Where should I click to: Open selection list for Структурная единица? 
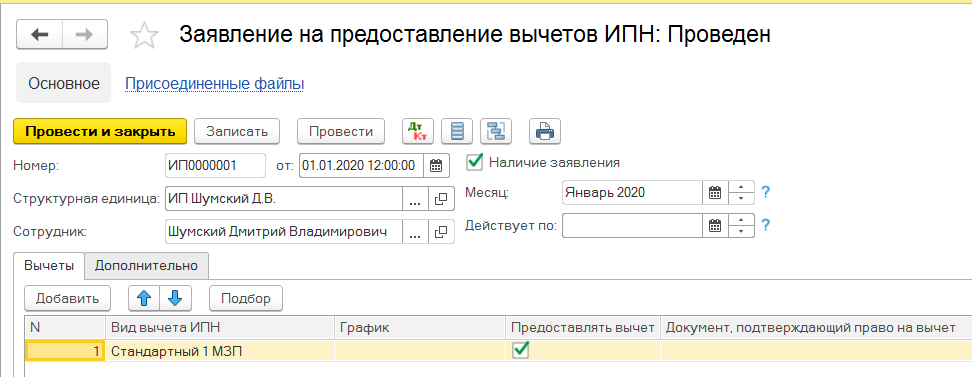pos(415,199)
